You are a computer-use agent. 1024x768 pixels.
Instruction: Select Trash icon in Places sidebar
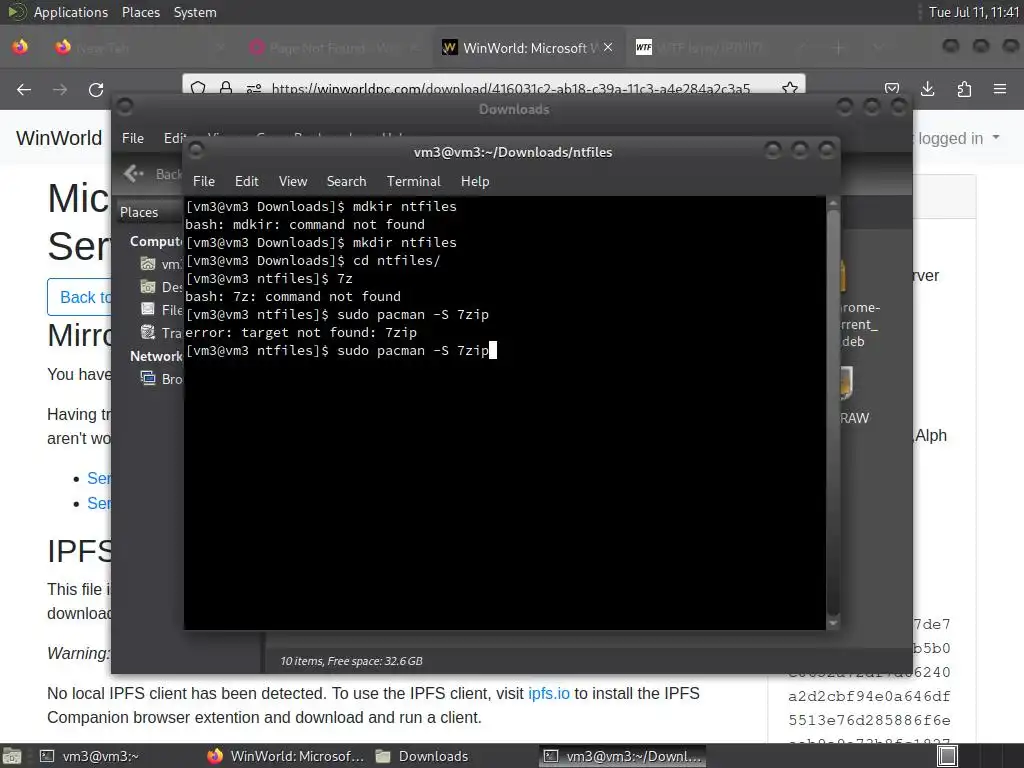(x=148, y=333)
